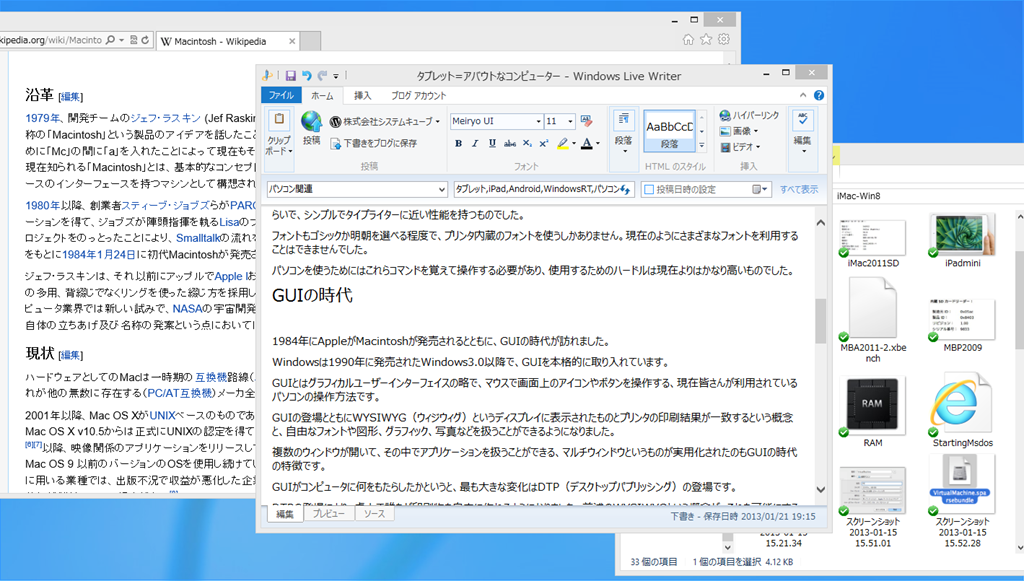Image resolution: width=1024 pixels, height=581 pixels.
Task: Select the 編集 view tab at bottom
Action: [285, 514]
